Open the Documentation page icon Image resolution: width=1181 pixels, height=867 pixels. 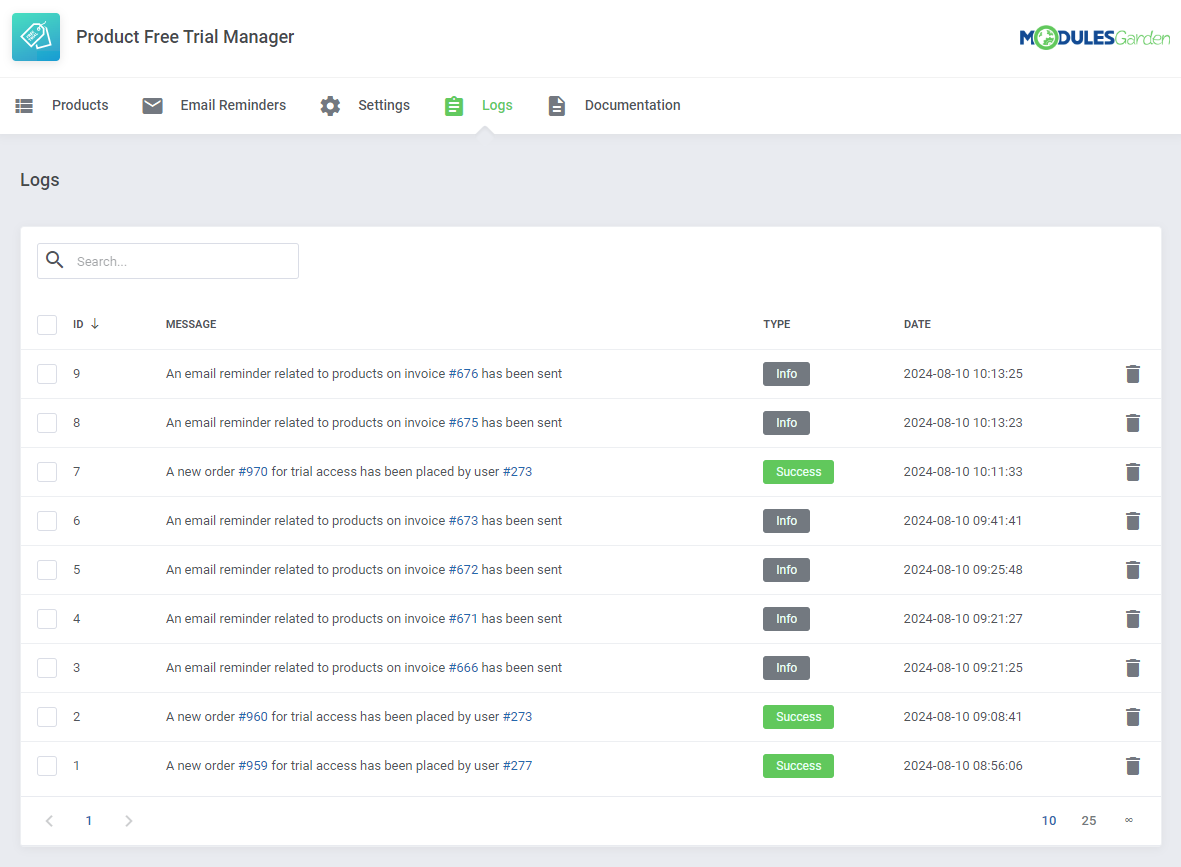click(x=557, y=105)
